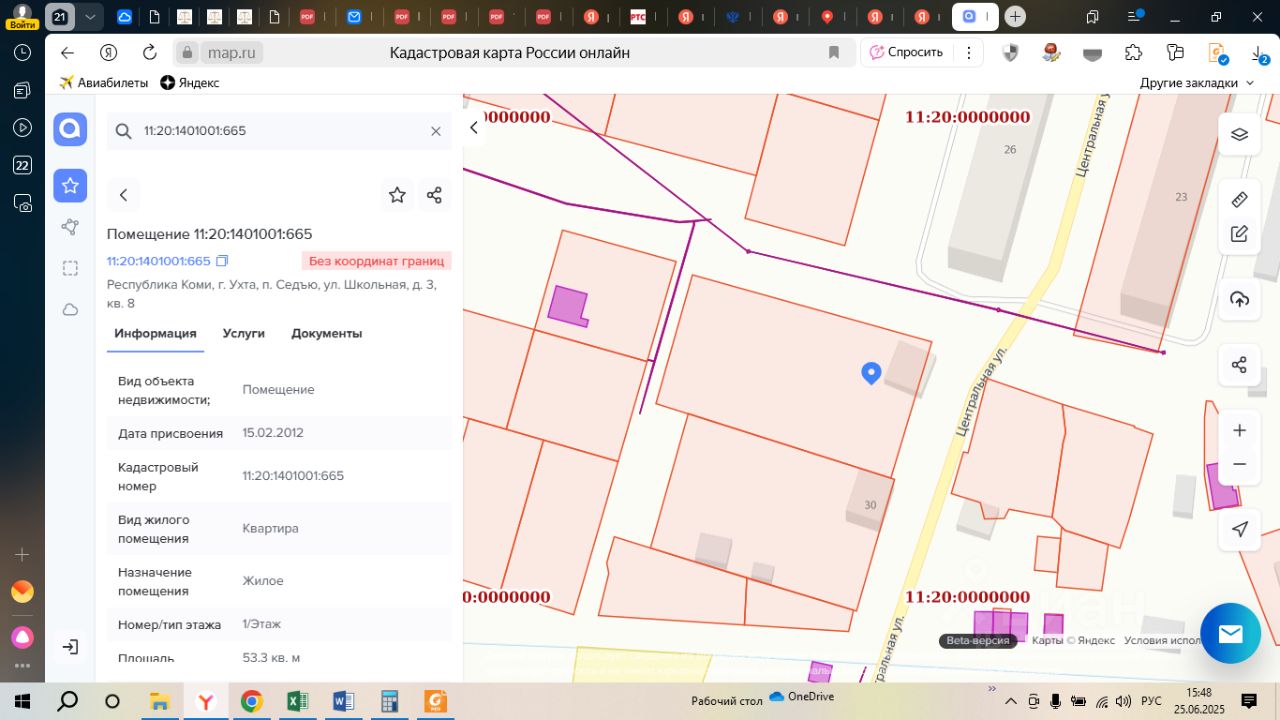Image resolution: width=1280 pixels, height=720 pixels.
Task: Click the cadastral number search input
Action: click(x=279, y=131)
